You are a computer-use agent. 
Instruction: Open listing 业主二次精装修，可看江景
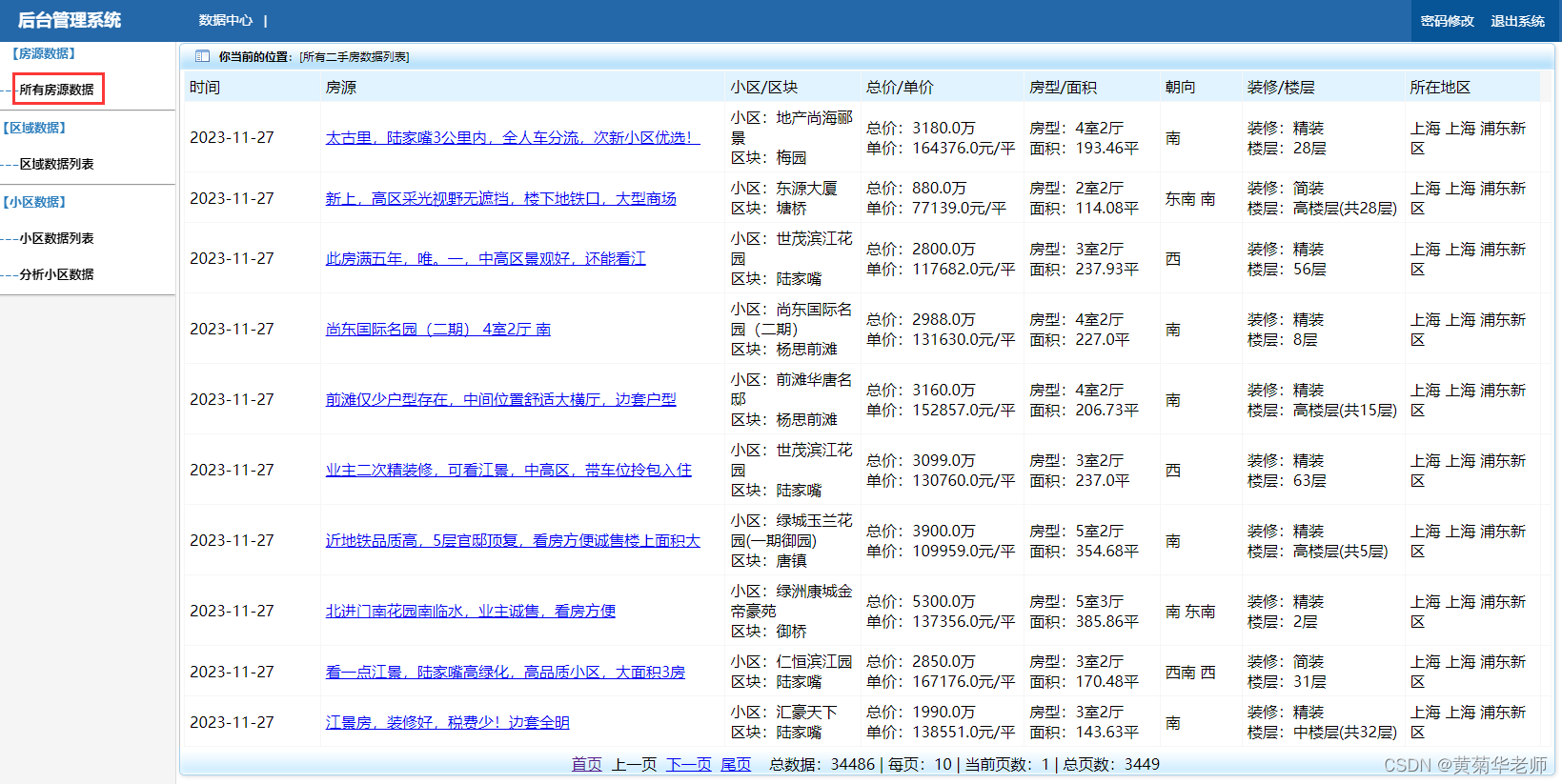coord(509,470)
